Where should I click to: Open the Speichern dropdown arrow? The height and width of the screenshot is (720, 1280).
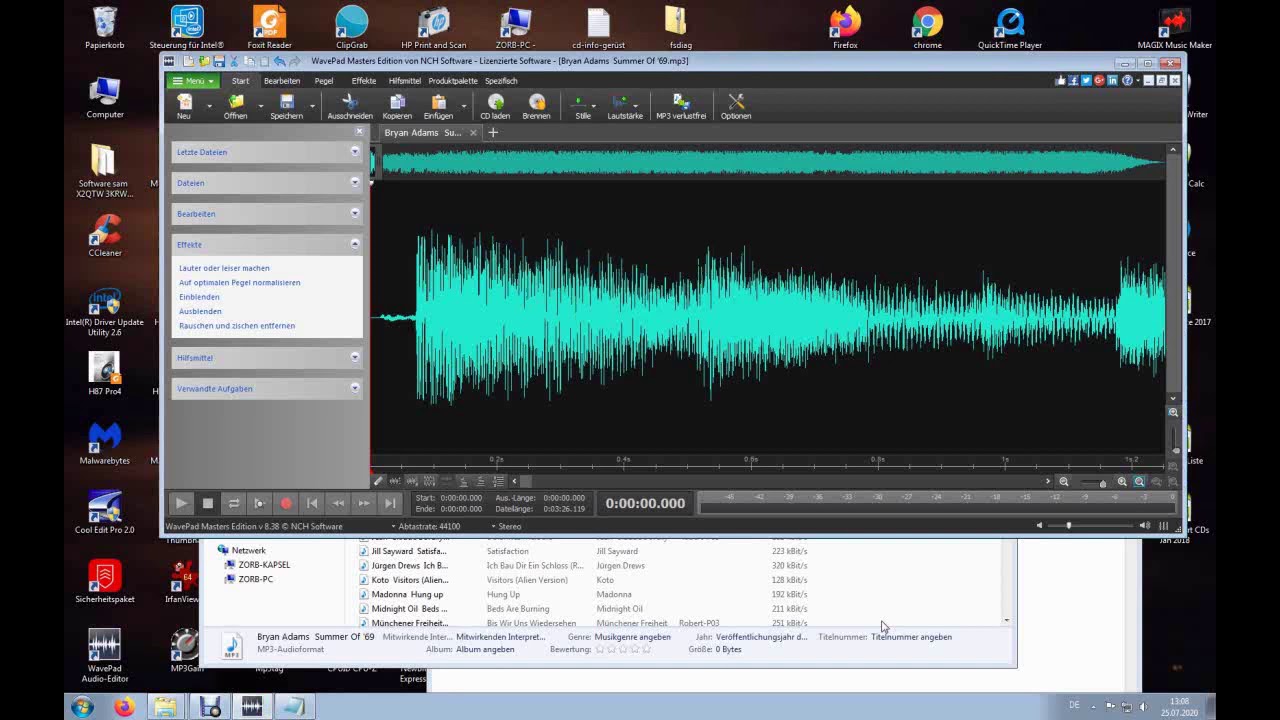[x=312, y=106]
